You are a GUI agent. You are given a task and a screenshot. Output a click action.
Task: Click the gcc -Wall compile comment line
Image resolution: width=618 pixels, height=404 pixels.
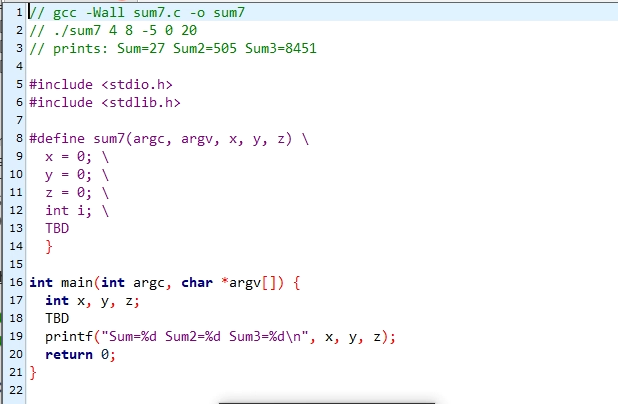137,13
